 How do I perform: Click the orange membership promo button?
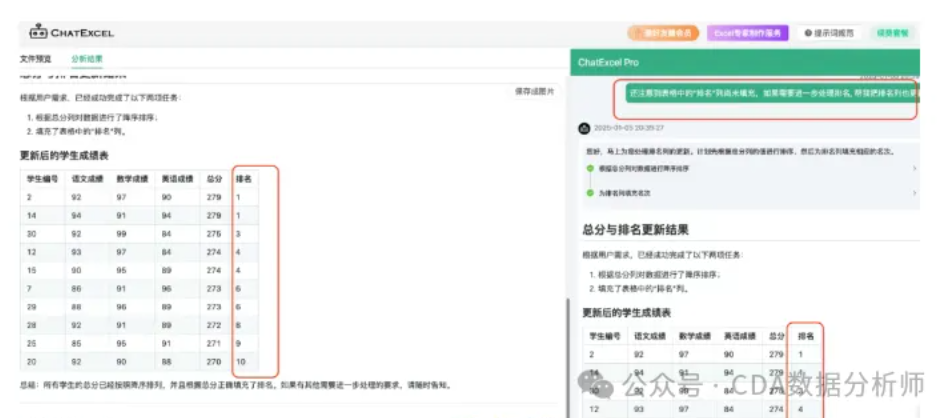pos(663,33)
